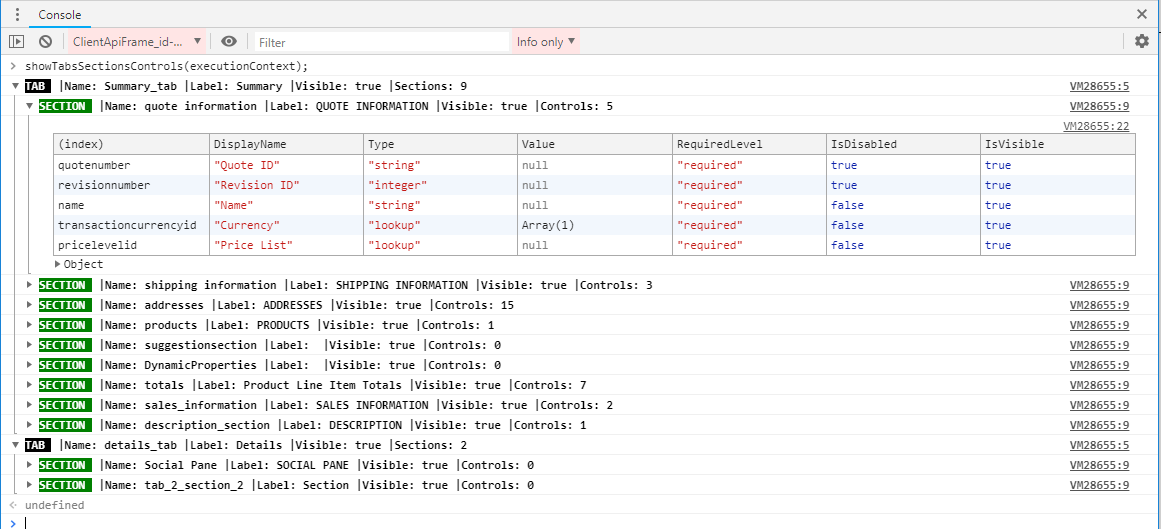Expand the totals section group

[x=30, y=386]
